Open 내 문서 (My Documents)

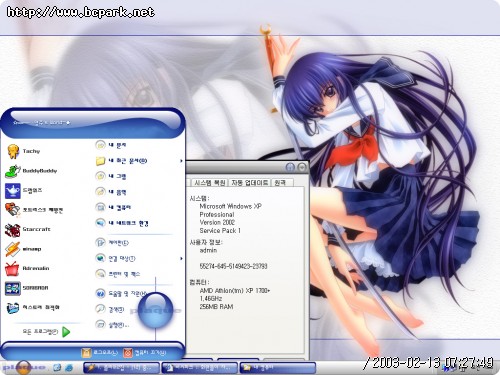click(x=111, y=145)
